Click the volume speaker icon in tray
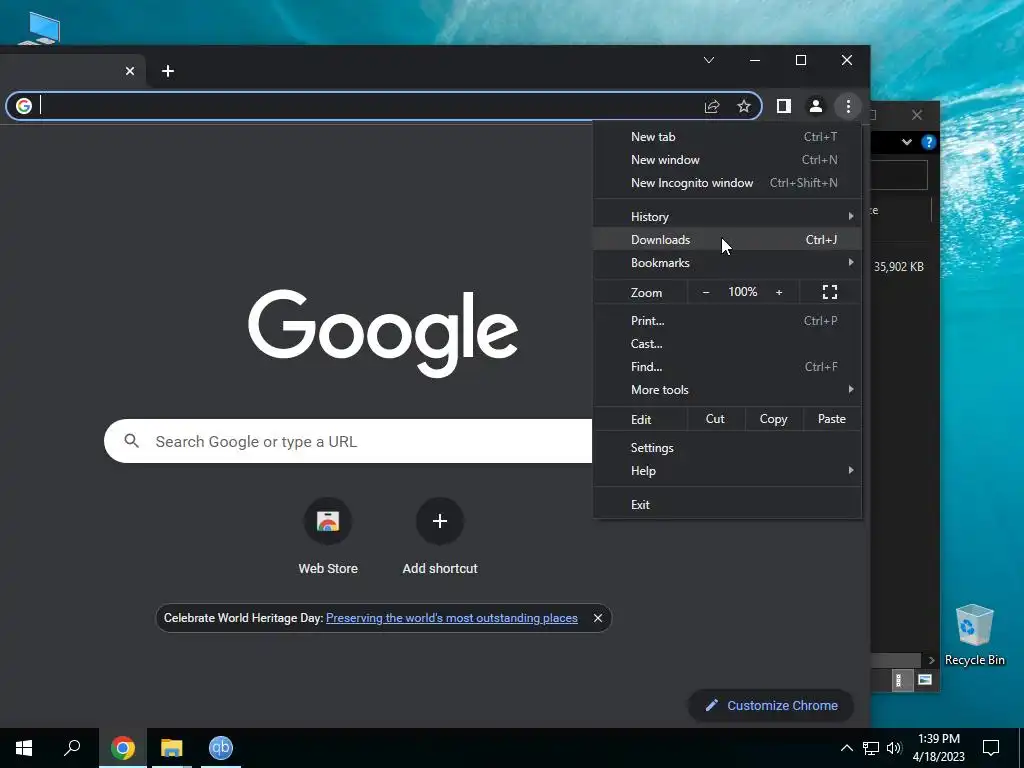 pos(894,748)
